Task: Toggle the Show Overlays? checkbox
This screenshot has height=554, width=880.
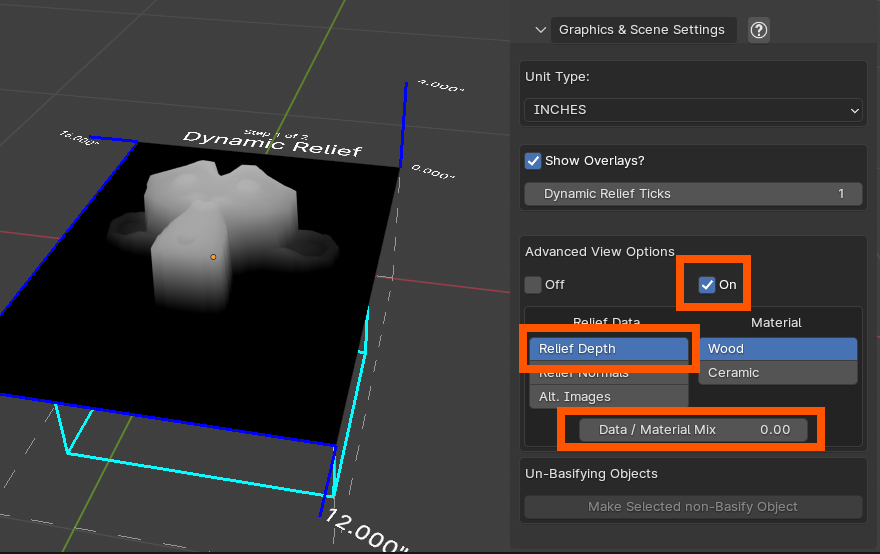Action: pyautogui.click(x=534, y=161)
